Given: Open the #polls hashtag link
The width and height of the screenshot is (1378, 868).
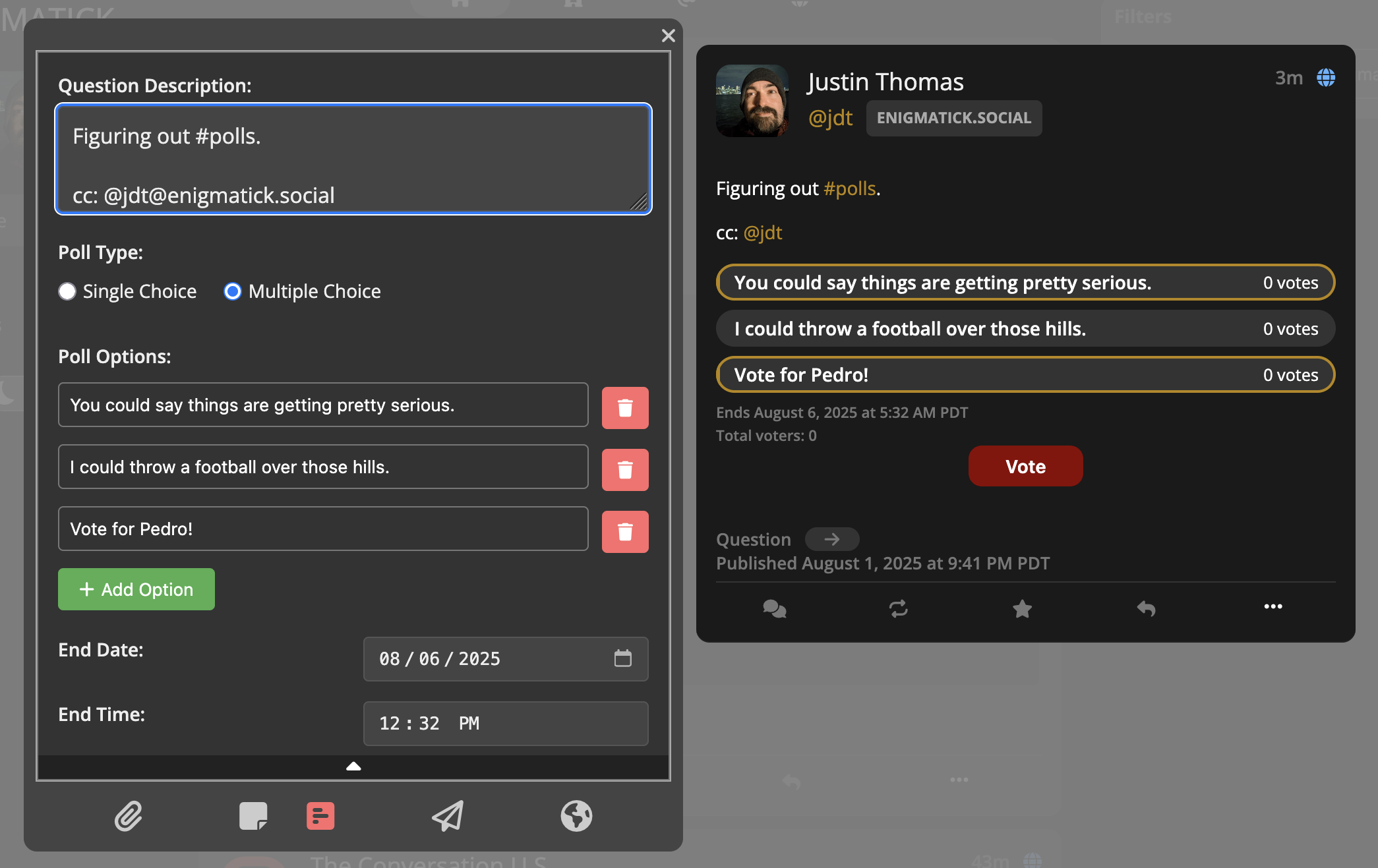Looking at the screenshot, I should click(849, 188).
